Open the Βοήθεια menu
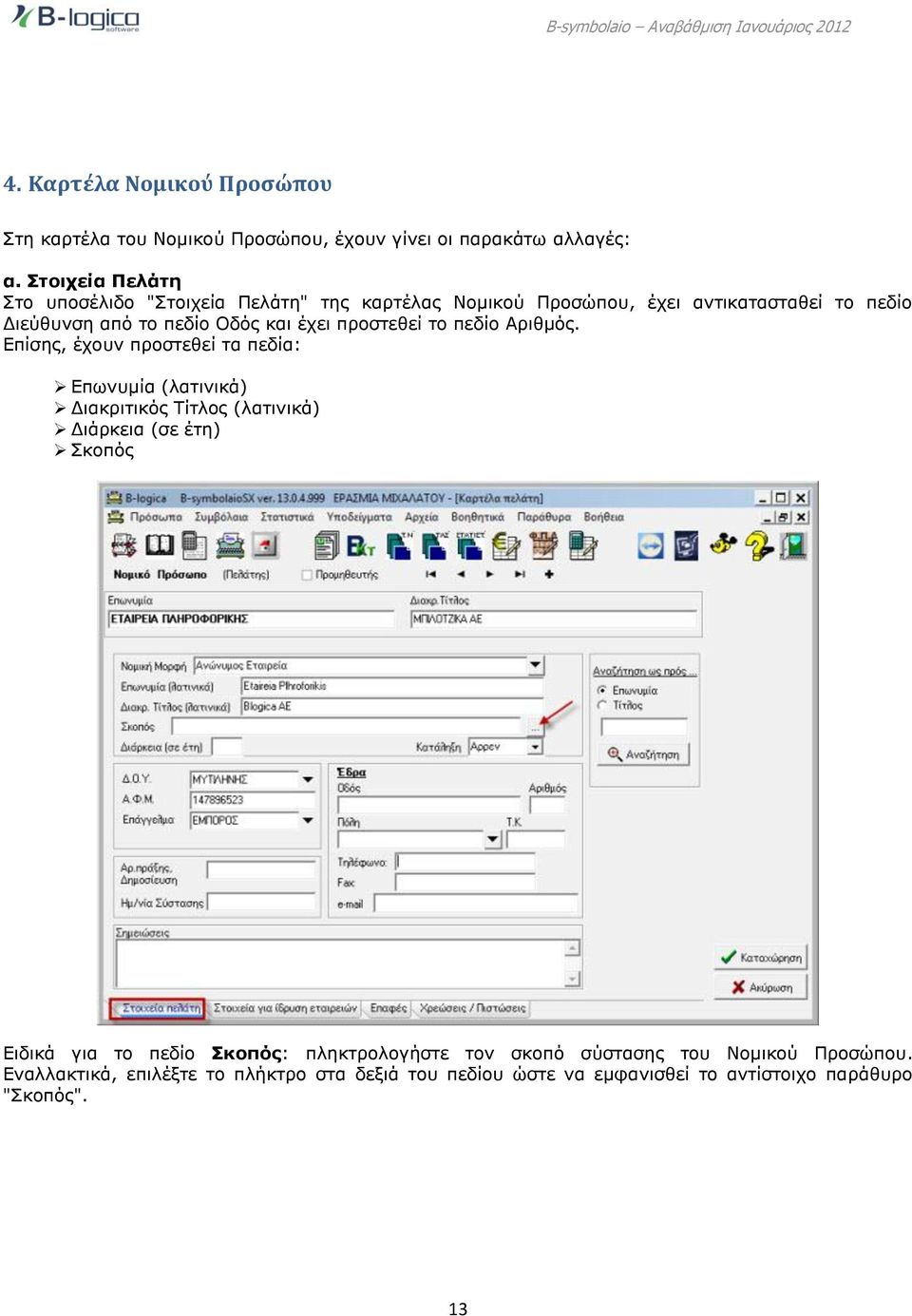The image size is (912, 1316). [604, 517]
